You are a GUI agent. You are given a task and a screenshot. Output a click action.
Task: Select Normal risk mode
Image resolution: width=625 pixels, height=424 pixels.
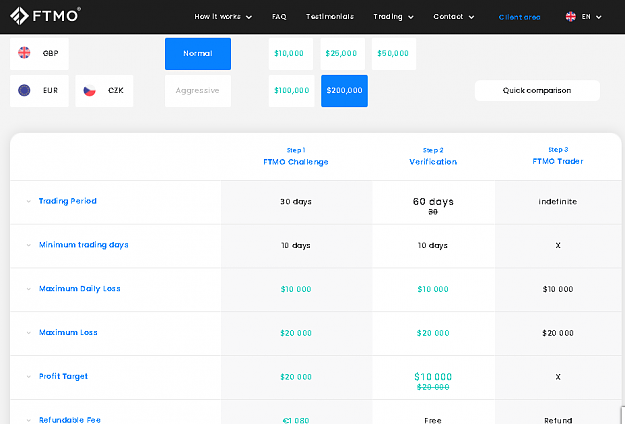(x=198, y=54)
